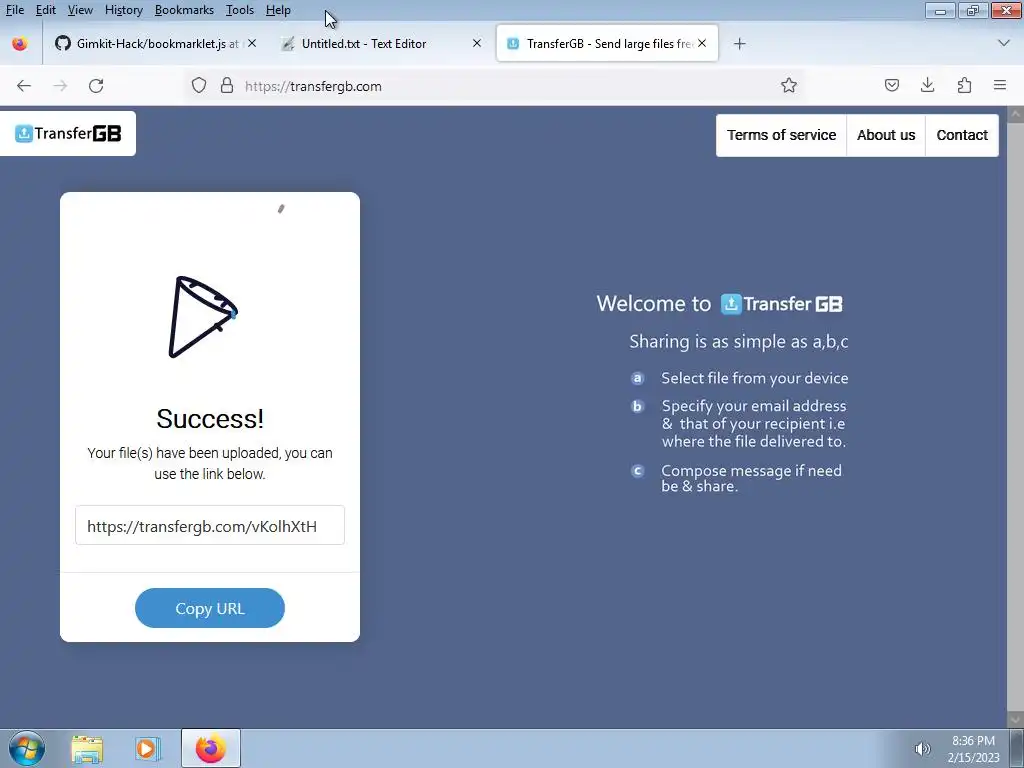1024x768 pixels.
Task: Click the 'c' step bullet icon
Action: coord(637,471)
